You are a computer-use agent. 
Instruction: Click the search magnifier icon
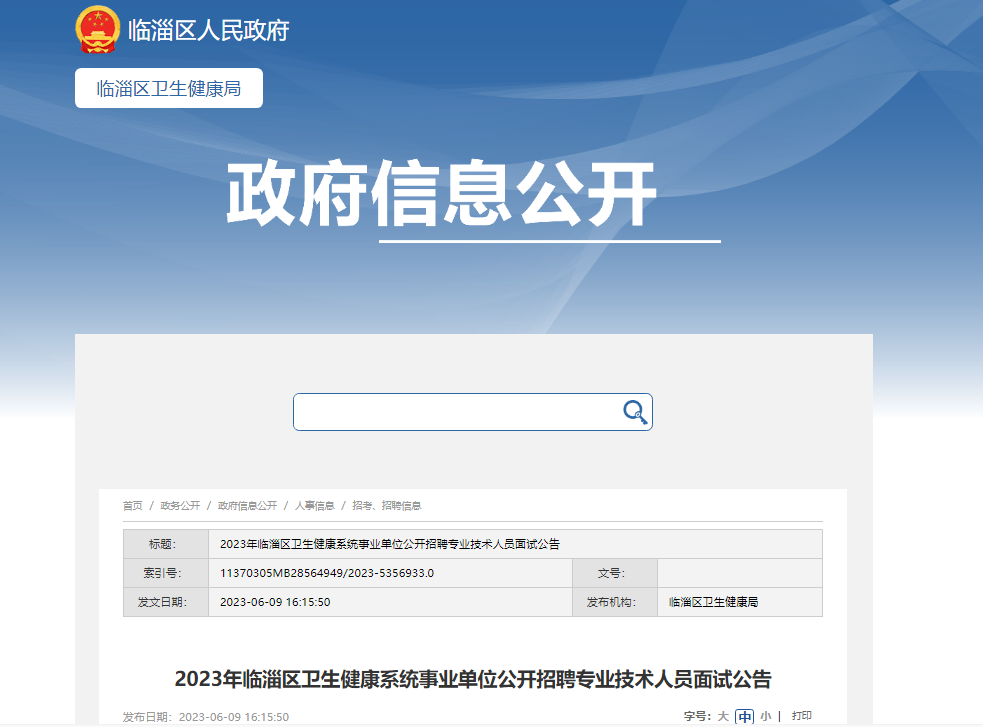pos(634,412)
